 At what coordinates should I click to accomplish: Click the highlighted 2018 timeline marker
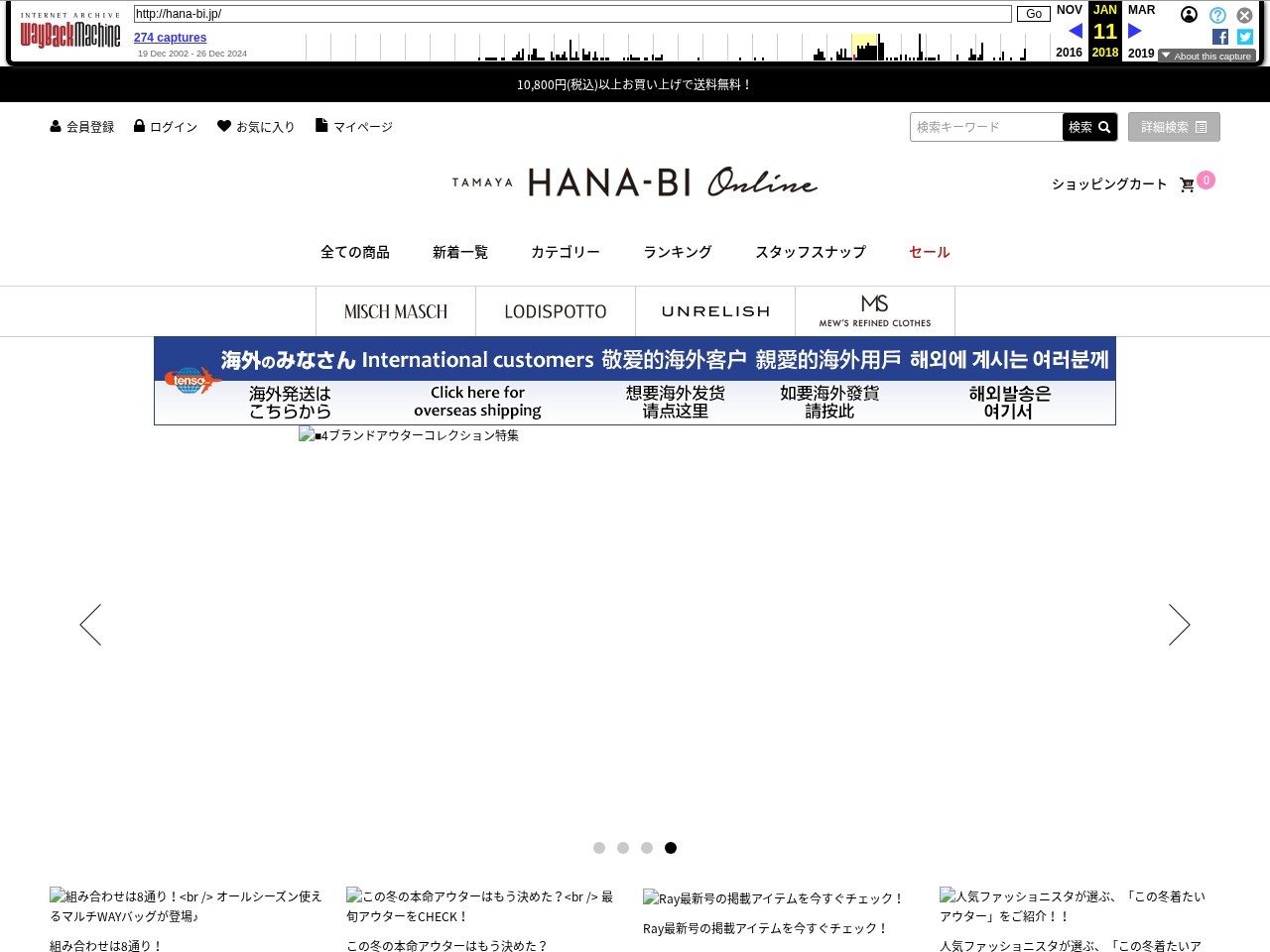click(x=864, y=48)
